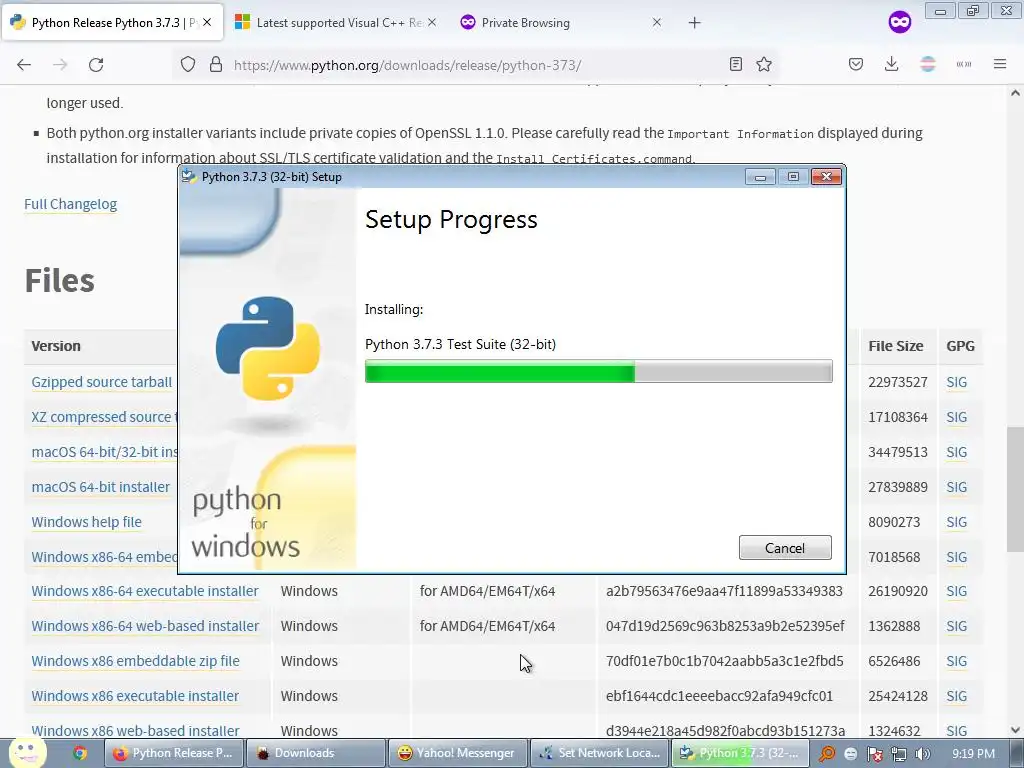Viewport: 1024px width, 768px height.
Task: Open SIG for Windows x86 executable installer
Action: pos(956,696)
